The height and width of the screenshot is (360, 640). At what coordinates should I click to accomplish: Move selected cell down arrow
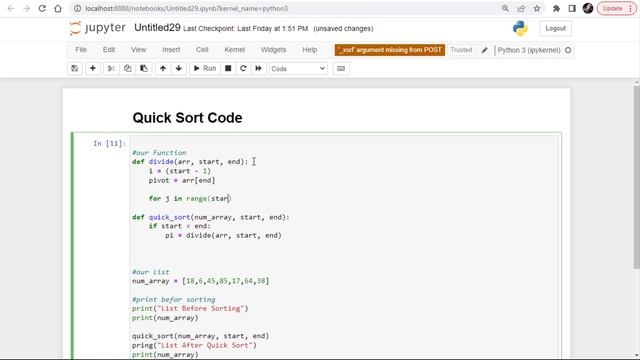coord(179,69)
